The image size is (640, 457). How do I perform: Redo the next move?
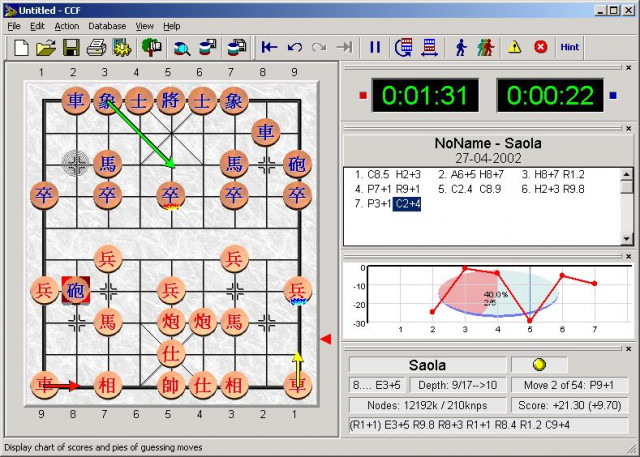[x=319, y=47]
